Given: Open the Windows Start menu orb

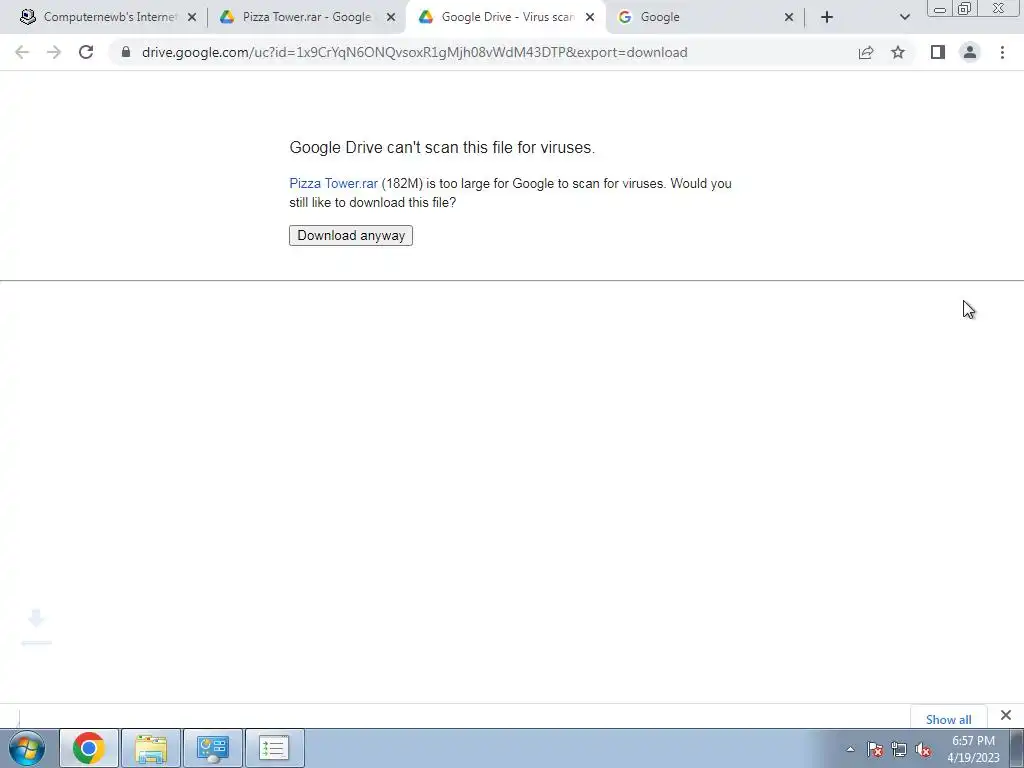Looking at the screenshot, I should (27, 748).
